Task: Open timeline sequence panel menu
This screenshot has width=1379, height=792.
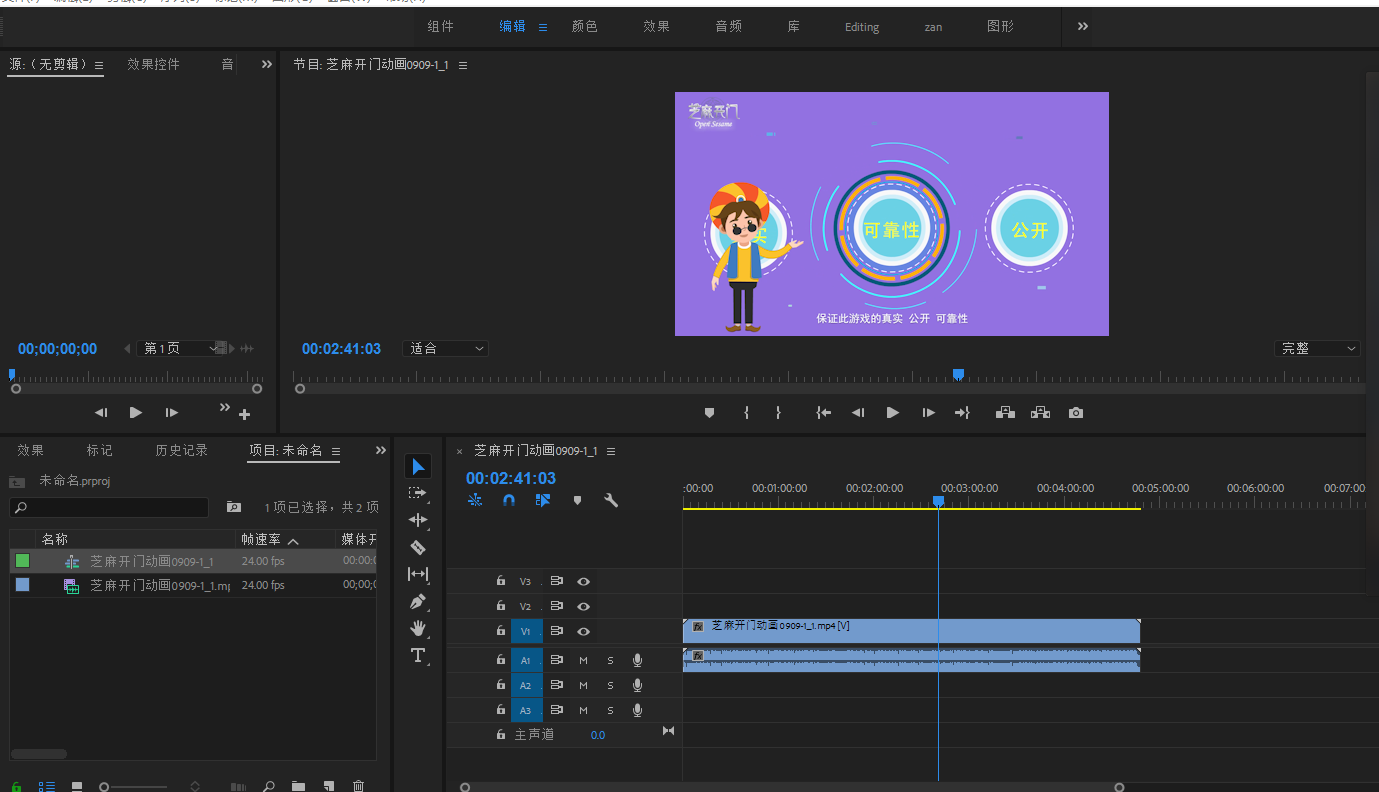Action: [611, 451]
